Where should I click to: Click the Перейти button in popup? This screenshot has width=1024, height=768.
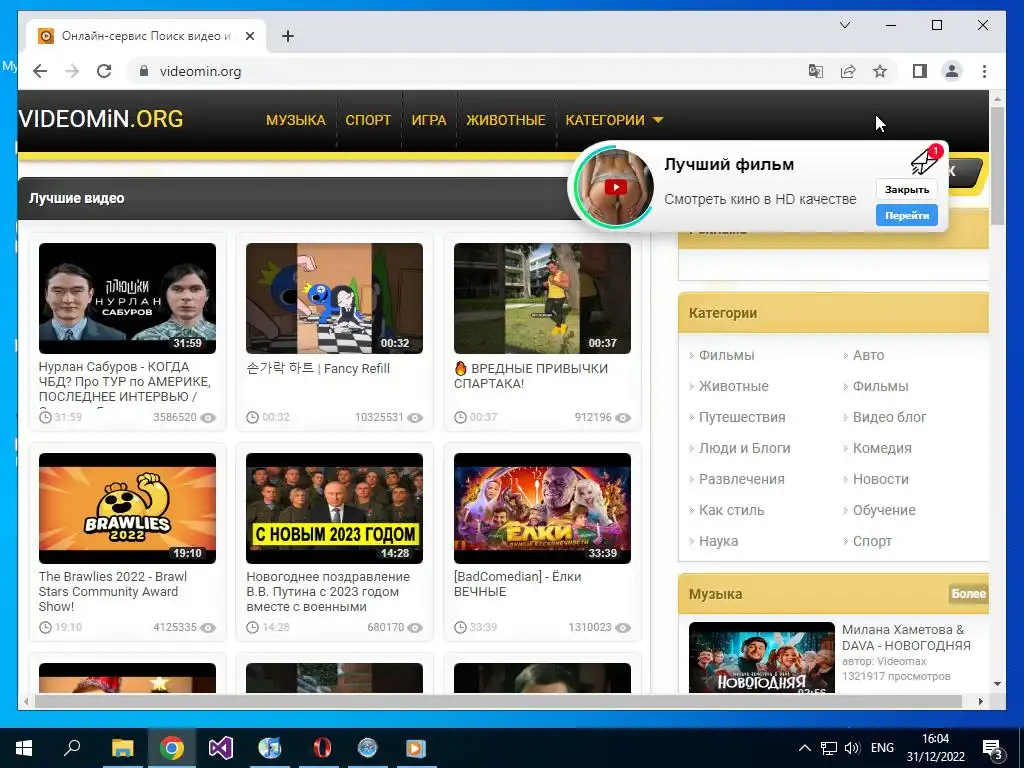tap(906, 216)
